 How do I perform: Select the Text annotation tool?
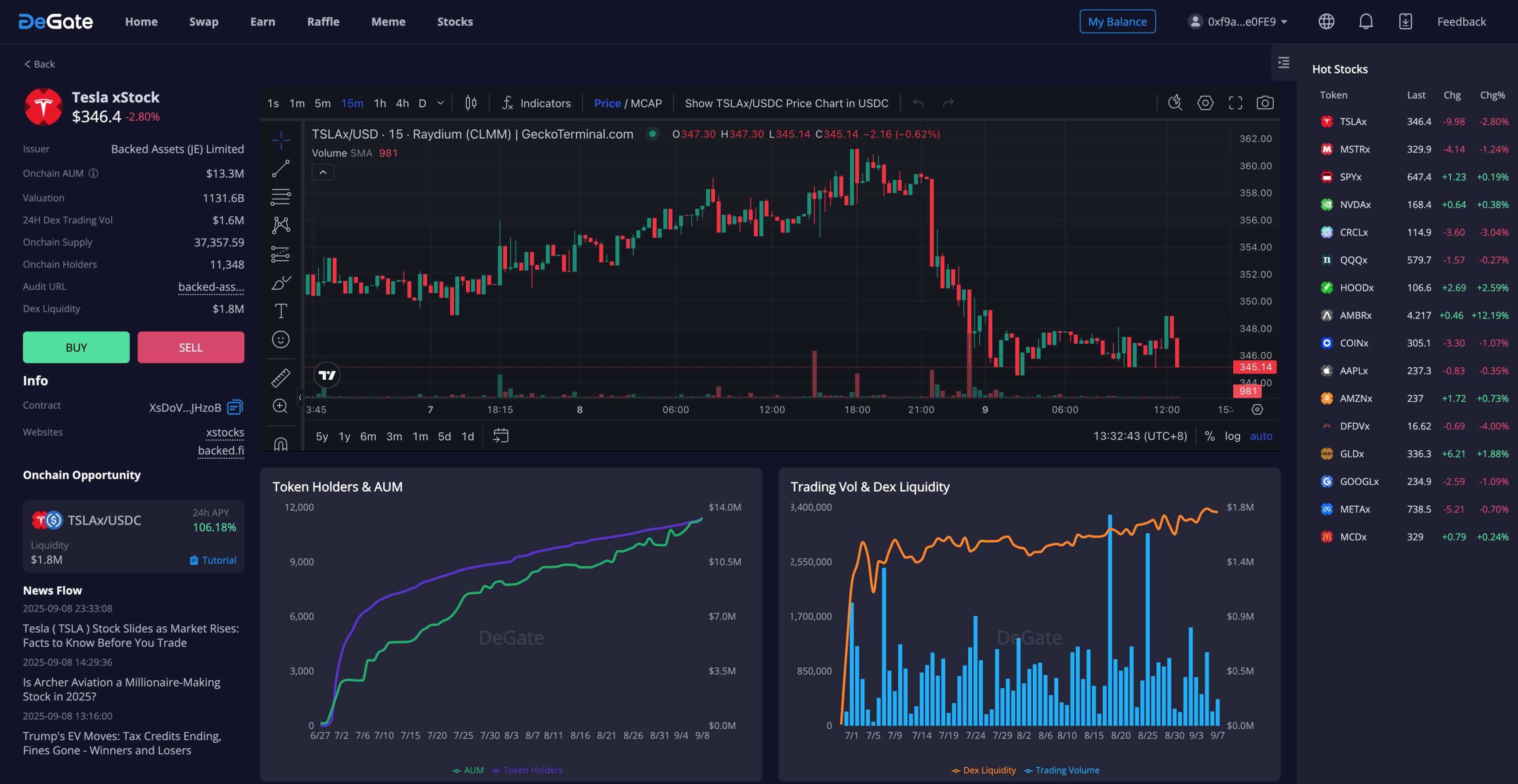(x=280, y=311)
